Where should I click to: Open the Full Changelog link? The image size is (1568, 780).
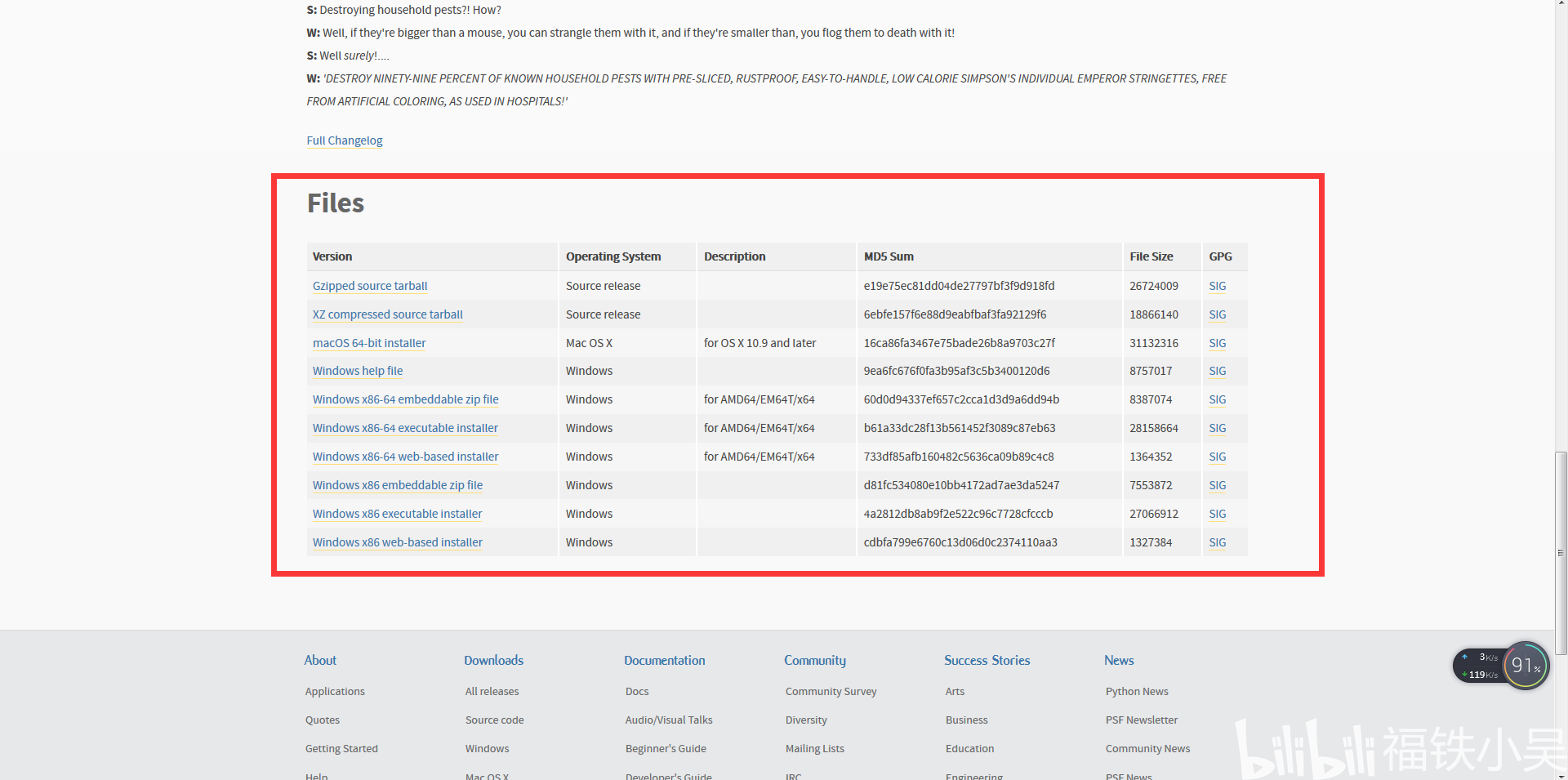345,140
